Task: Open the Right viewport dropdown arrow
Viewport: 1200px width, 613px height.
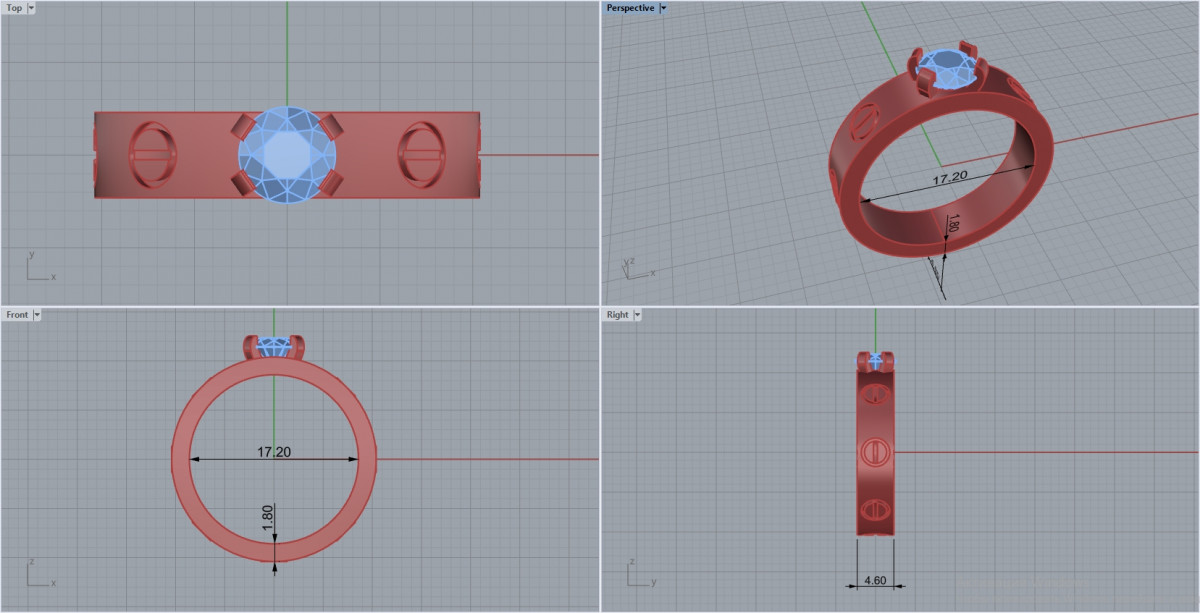Action: pos(638,315)
